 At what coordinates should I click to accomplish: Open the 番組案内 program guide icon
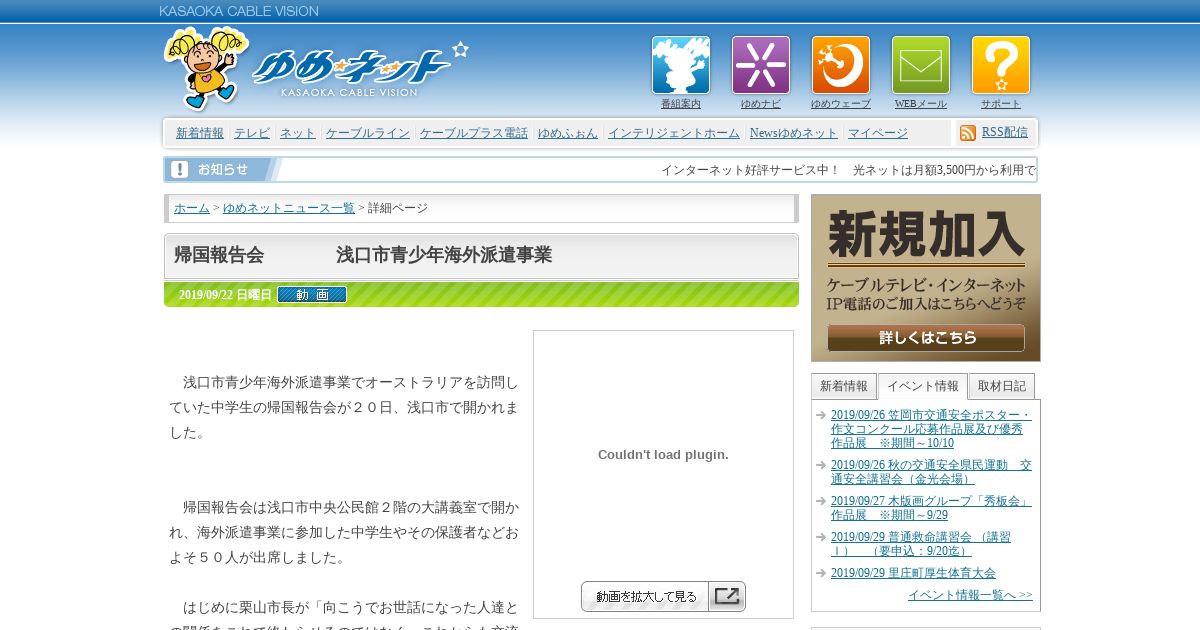point(681,66)
